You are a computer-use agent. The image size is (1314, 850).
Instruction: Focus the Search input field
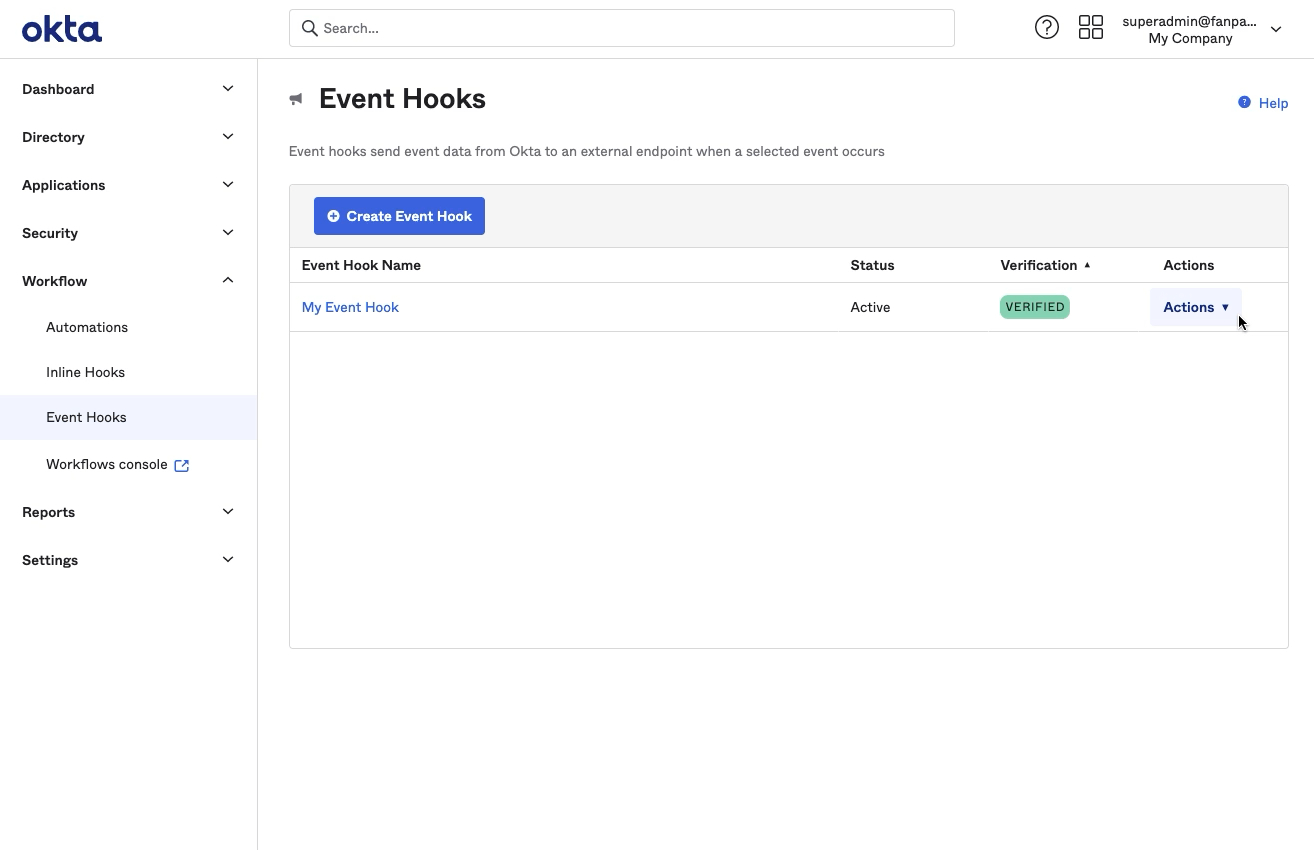point(630,28)
